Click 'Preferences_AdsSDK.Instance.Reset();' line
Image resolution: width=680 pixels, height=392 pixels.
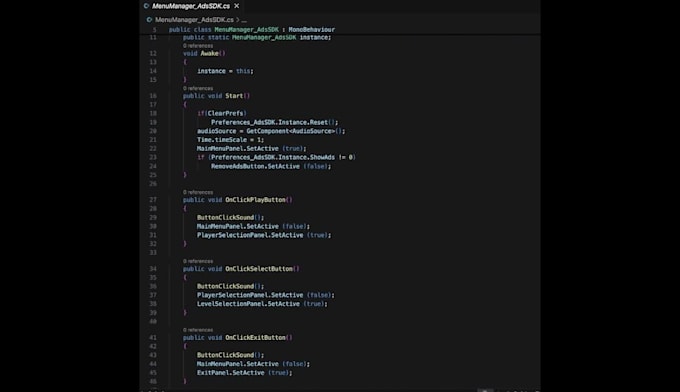coord(275,122)
